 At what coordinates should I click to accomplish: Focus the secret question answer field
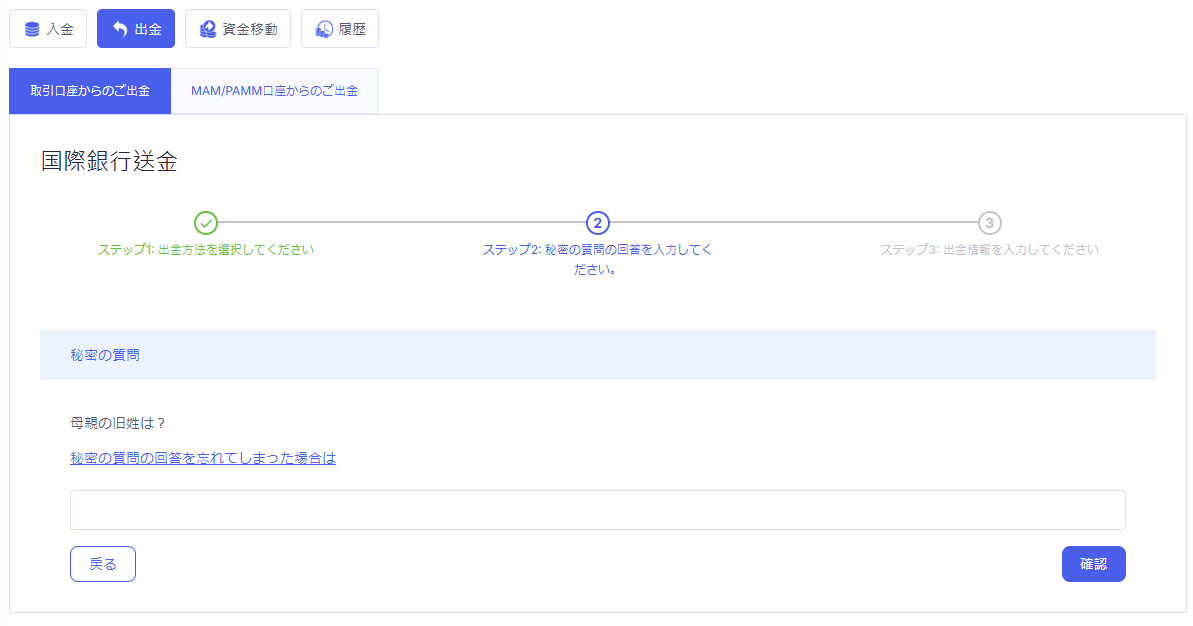(597, 510)
